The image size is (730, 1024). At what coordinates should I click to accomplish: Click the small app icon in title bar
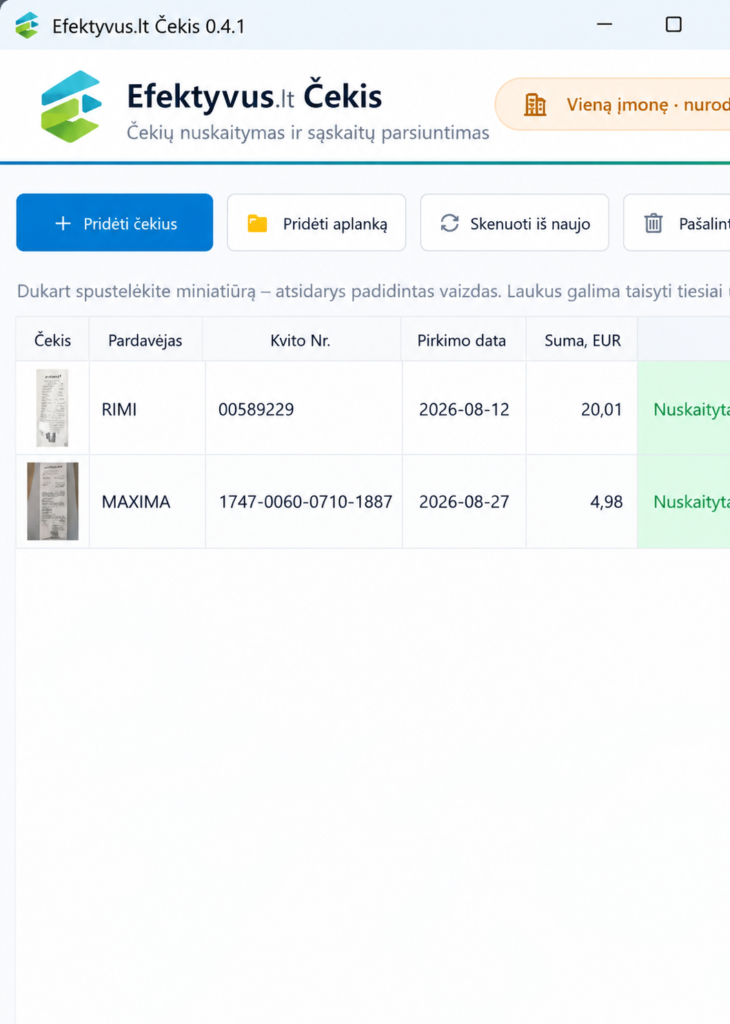(x=27, y=26)
